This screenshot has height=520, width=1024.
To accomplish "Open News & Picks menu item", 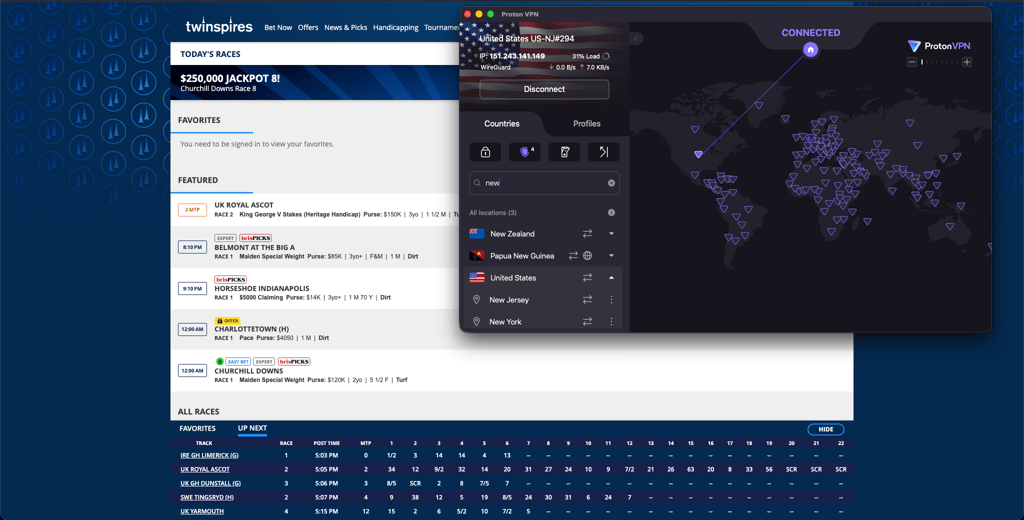I will pos(345,27).
